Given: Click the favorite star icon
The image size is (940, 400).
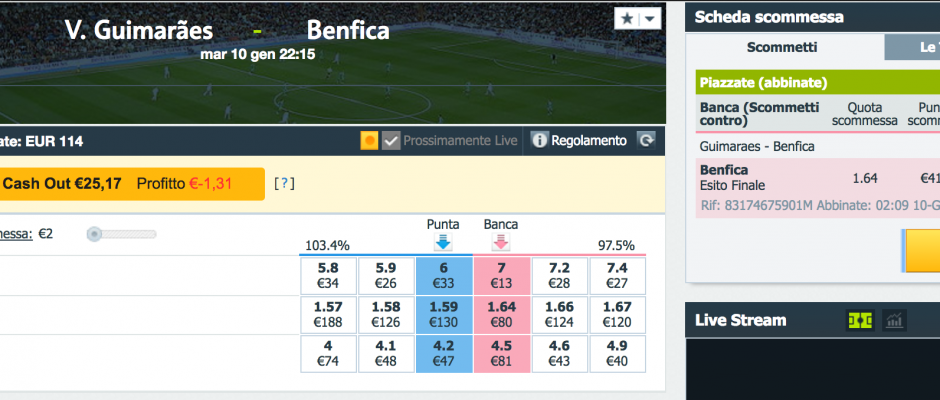Looking at the screenshot, I should point(627,19).
